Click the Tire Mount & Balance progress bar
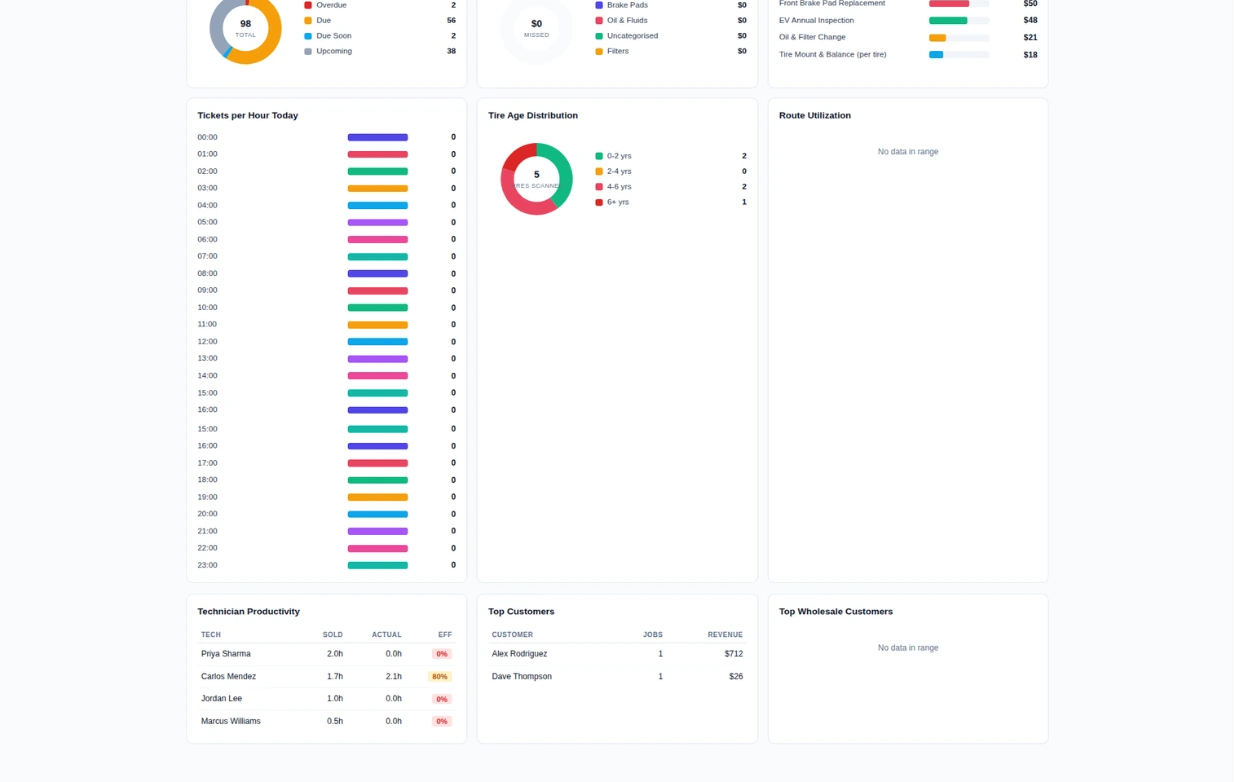 pyautogui.click(x=959, y=55)
